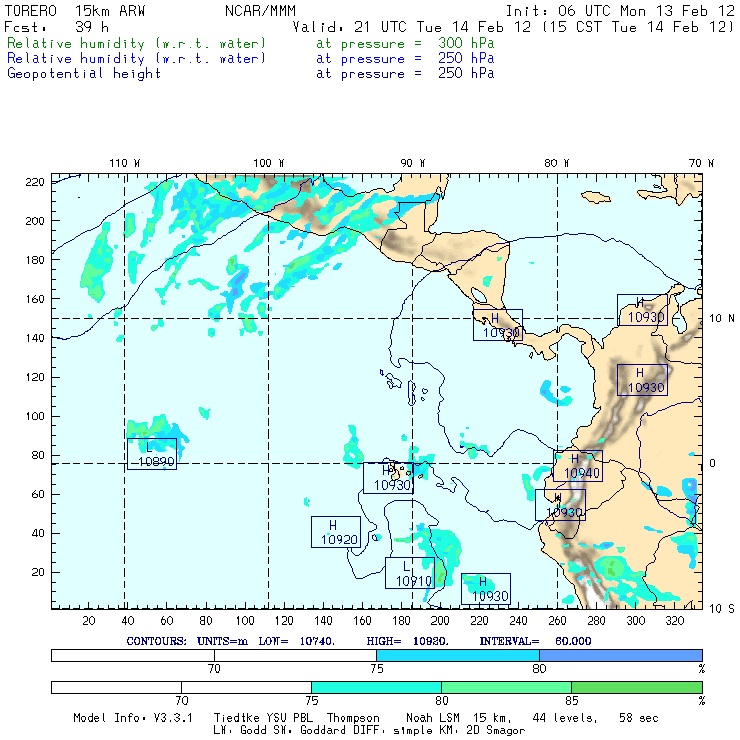The height and width of the screenshot is (740, 740).
Task: Click the 'Init: 06 UTC Mon 13 Feb 12' text
Action: [620, 11]
